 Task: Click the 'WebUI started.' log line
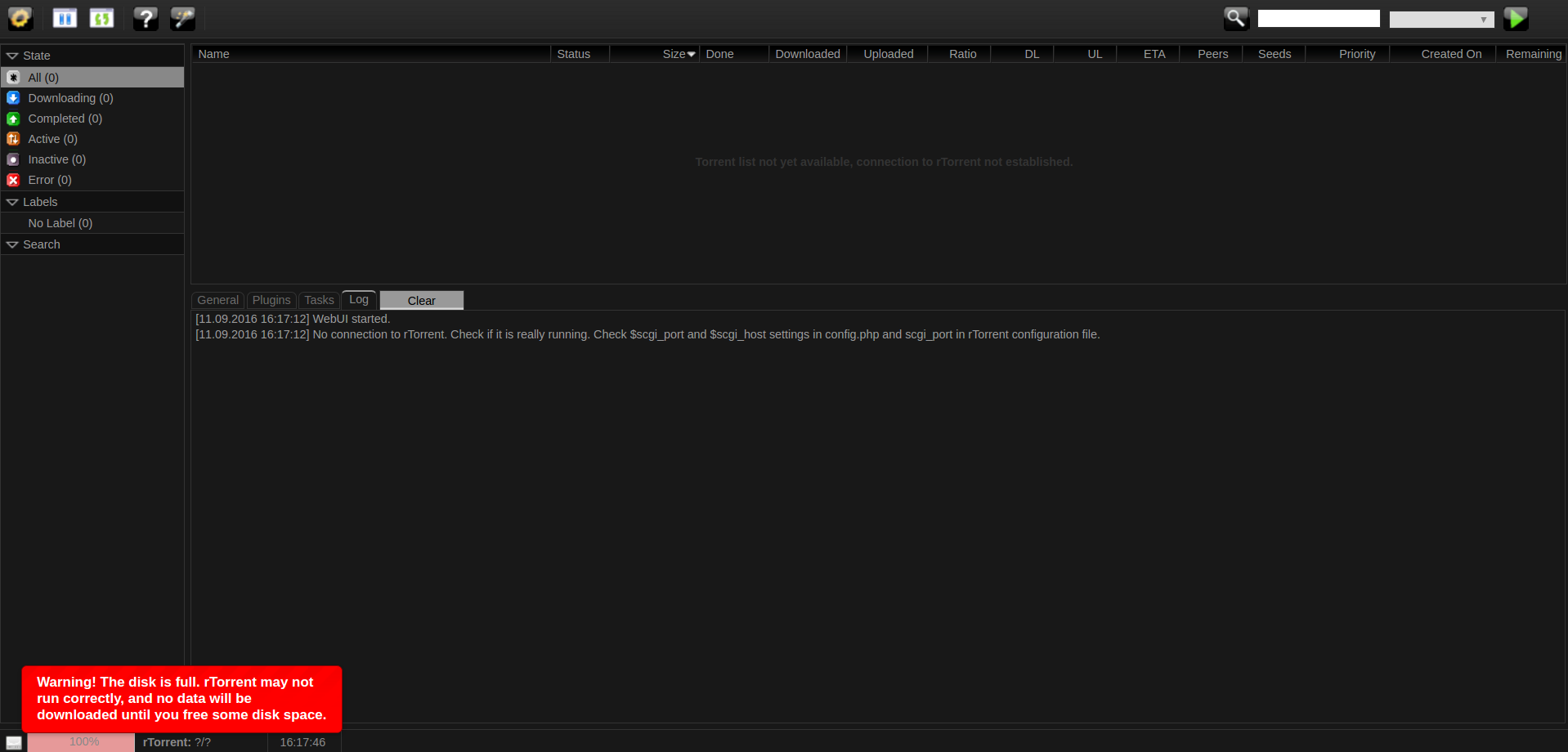tap(293, 319)
